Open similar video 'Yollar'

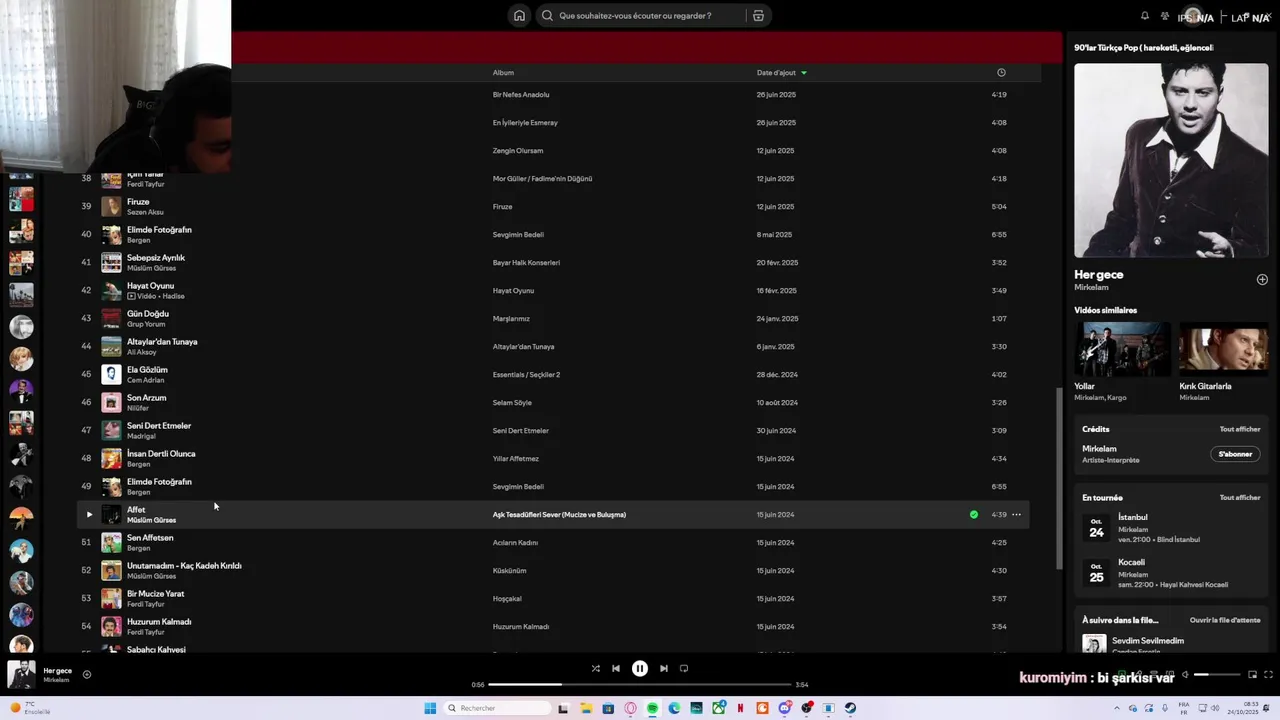click(x=1122, y=349)
